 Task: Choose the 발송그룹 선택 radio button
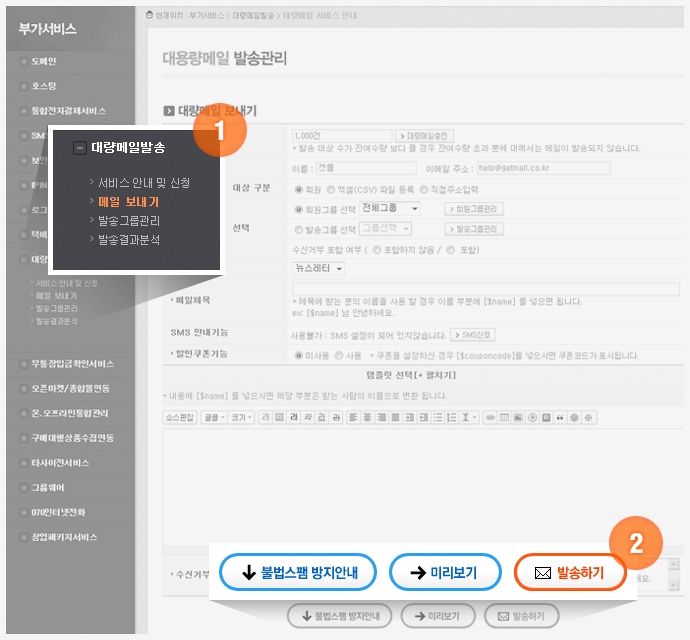[298, 229]
